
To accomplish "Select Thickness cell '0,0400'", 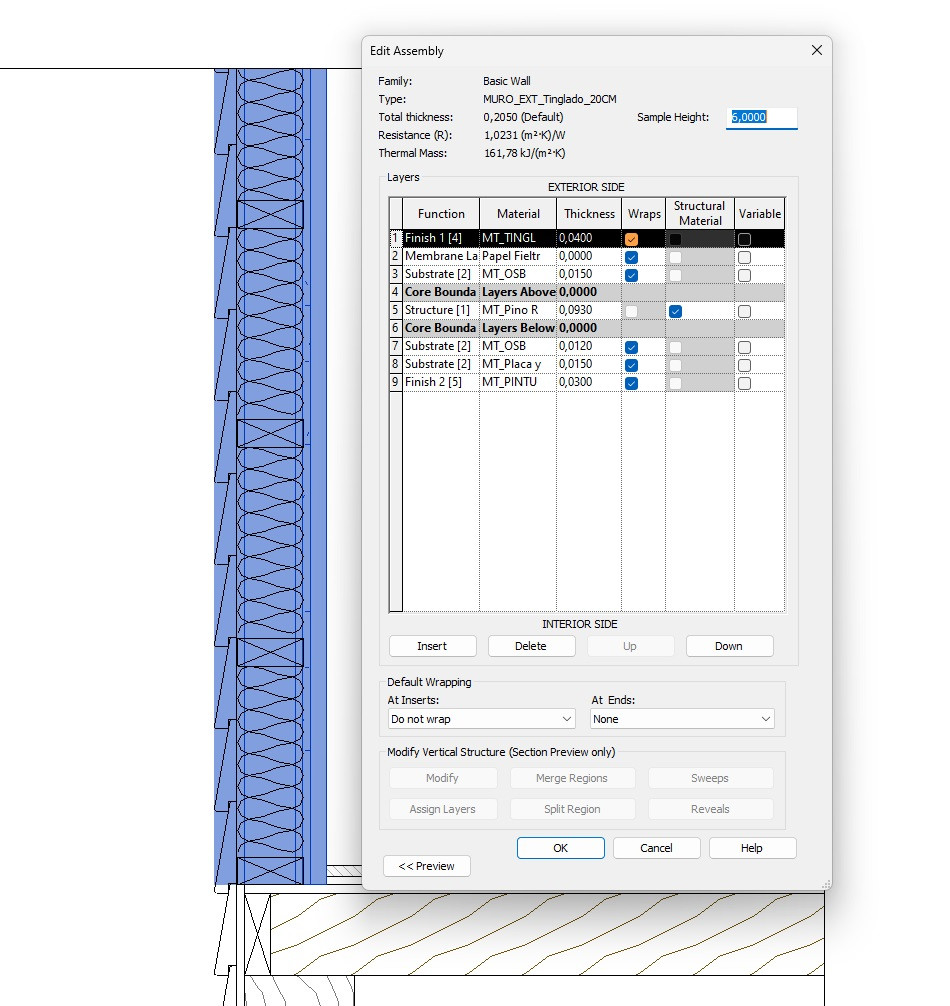I will [x=589, y=238].
